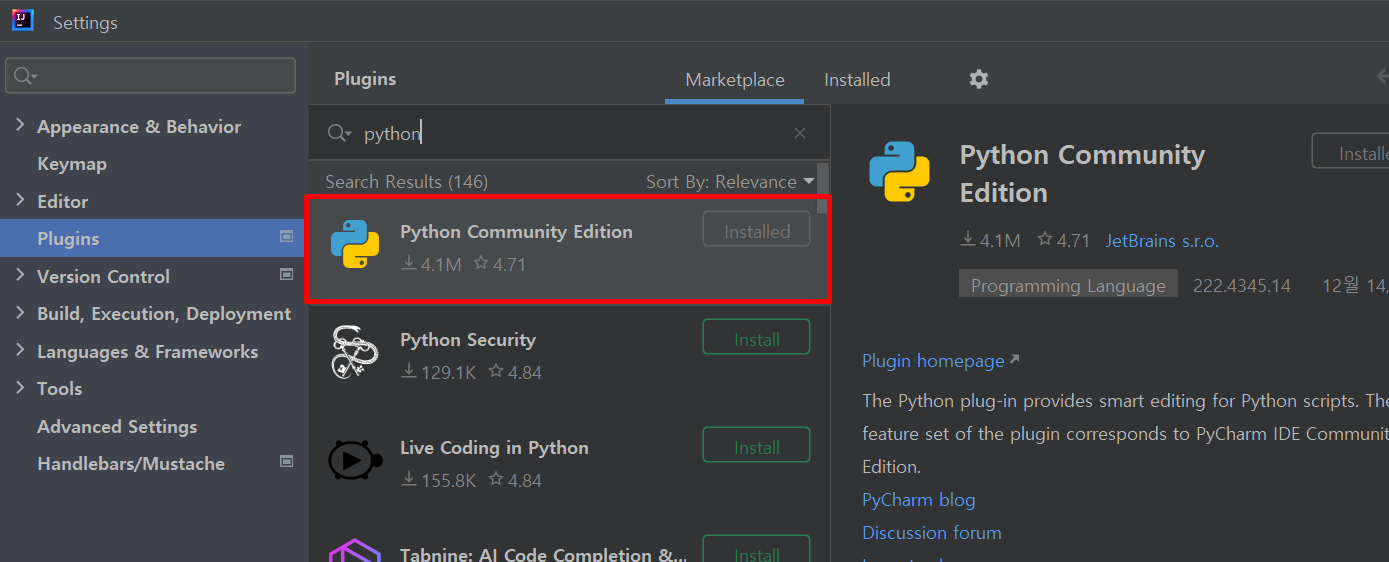Select Live Coding in Python entry title
The height and width of the screenshot is (562, 1389).
tap(494, 448)
